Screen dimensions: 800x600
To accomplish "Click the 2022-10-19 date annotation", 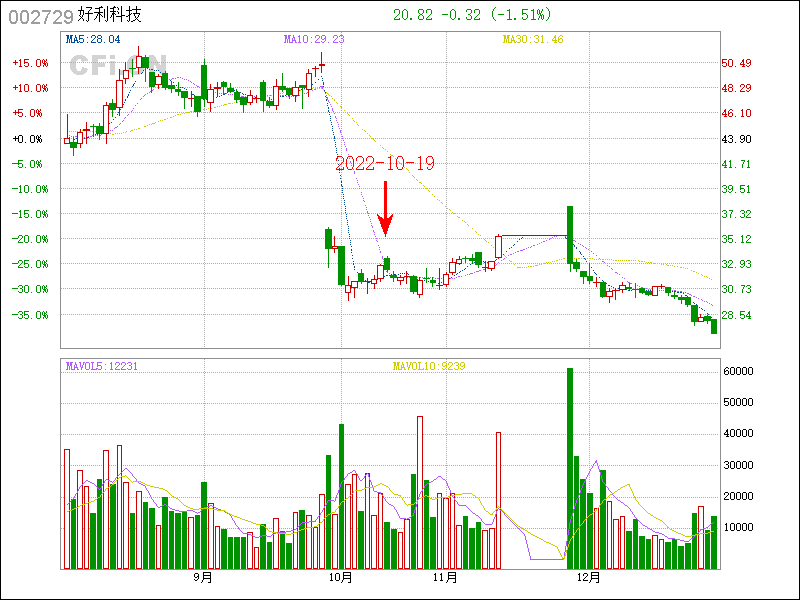I will coord(385,163).
